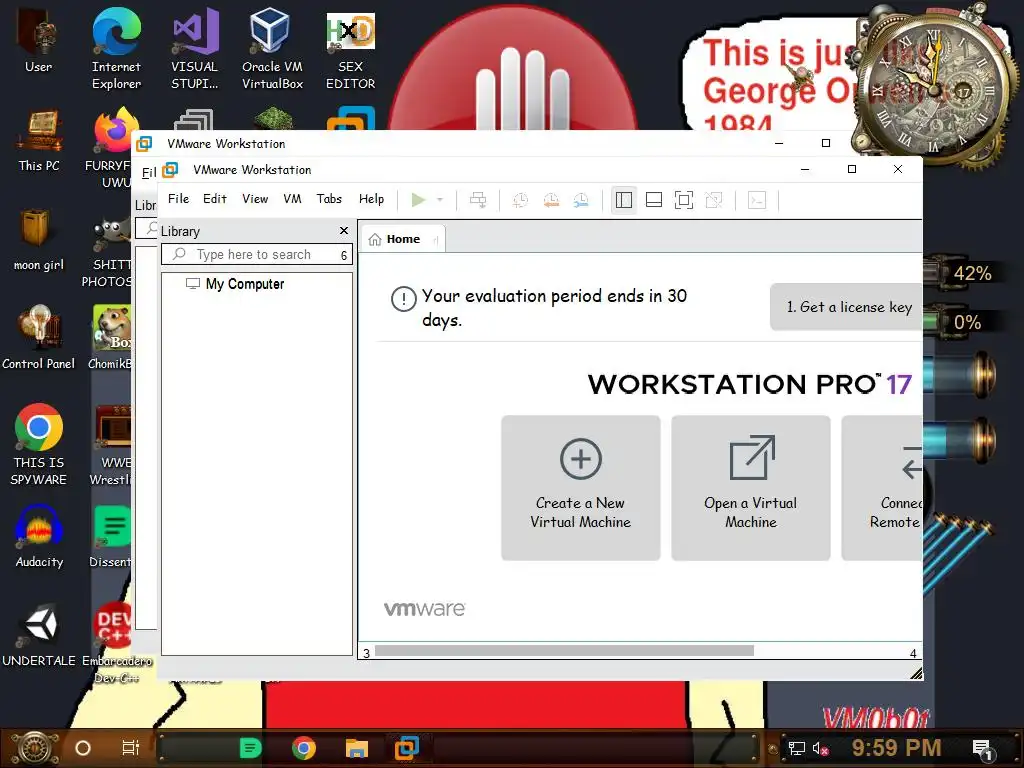Open Embarcadero Dev-C++ desktop icon

point(116,643)
